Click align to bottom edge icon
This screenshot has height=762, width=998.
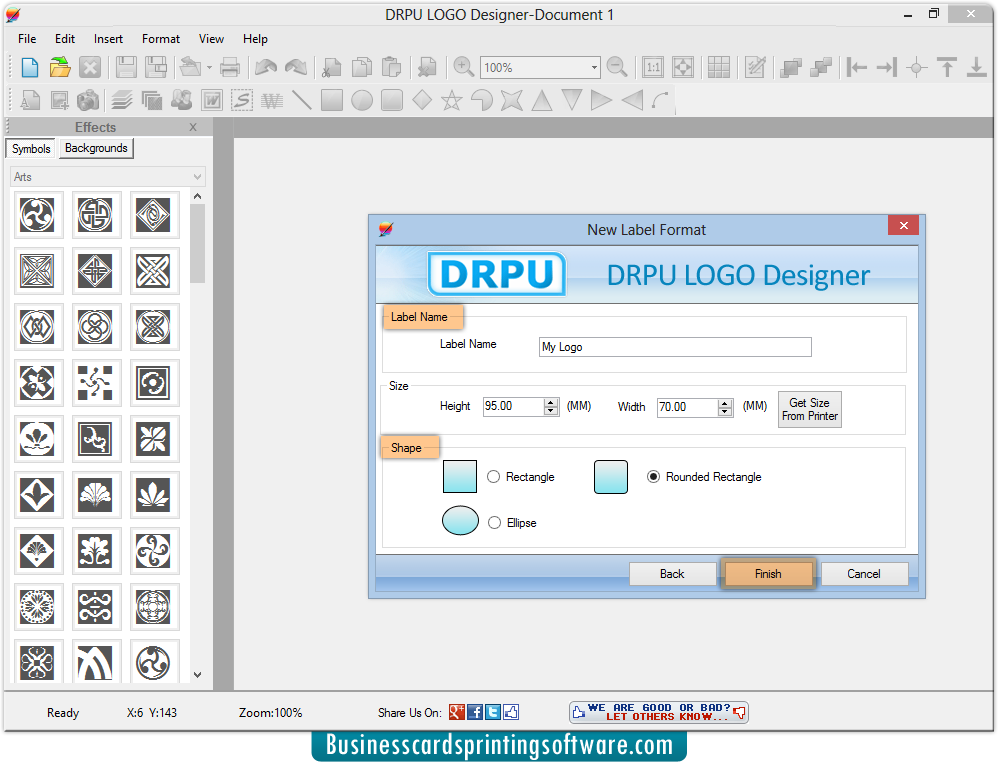coord(976,67)
